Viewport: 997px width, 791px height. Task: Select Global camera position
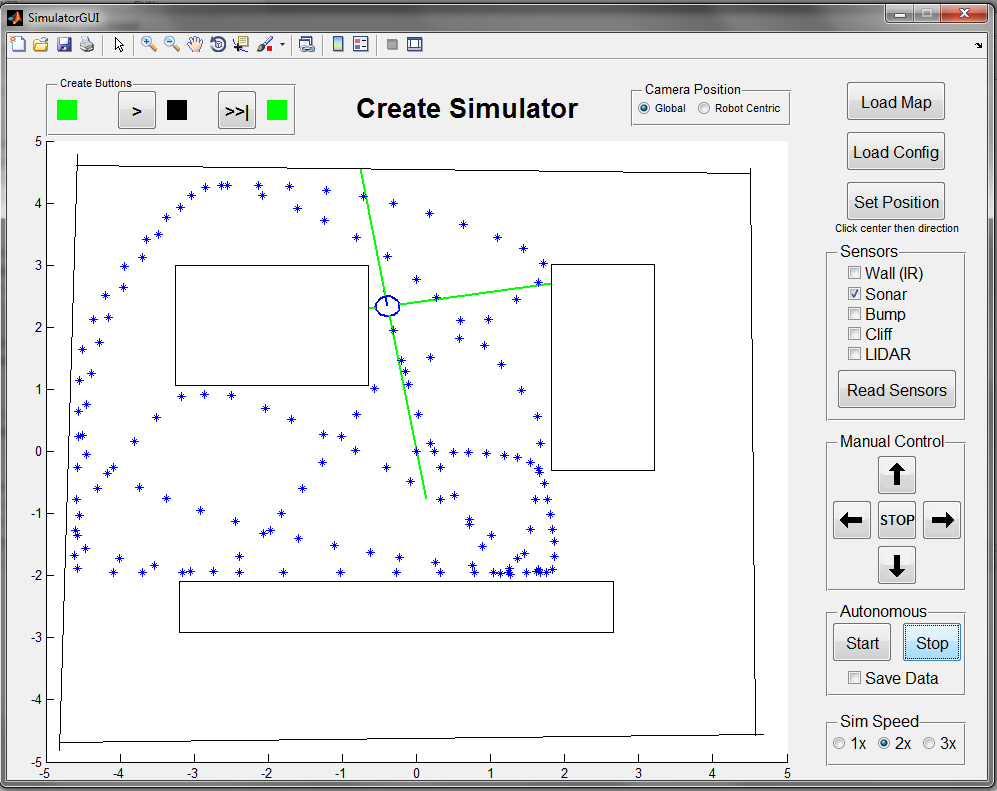click(x=644, y=108)
